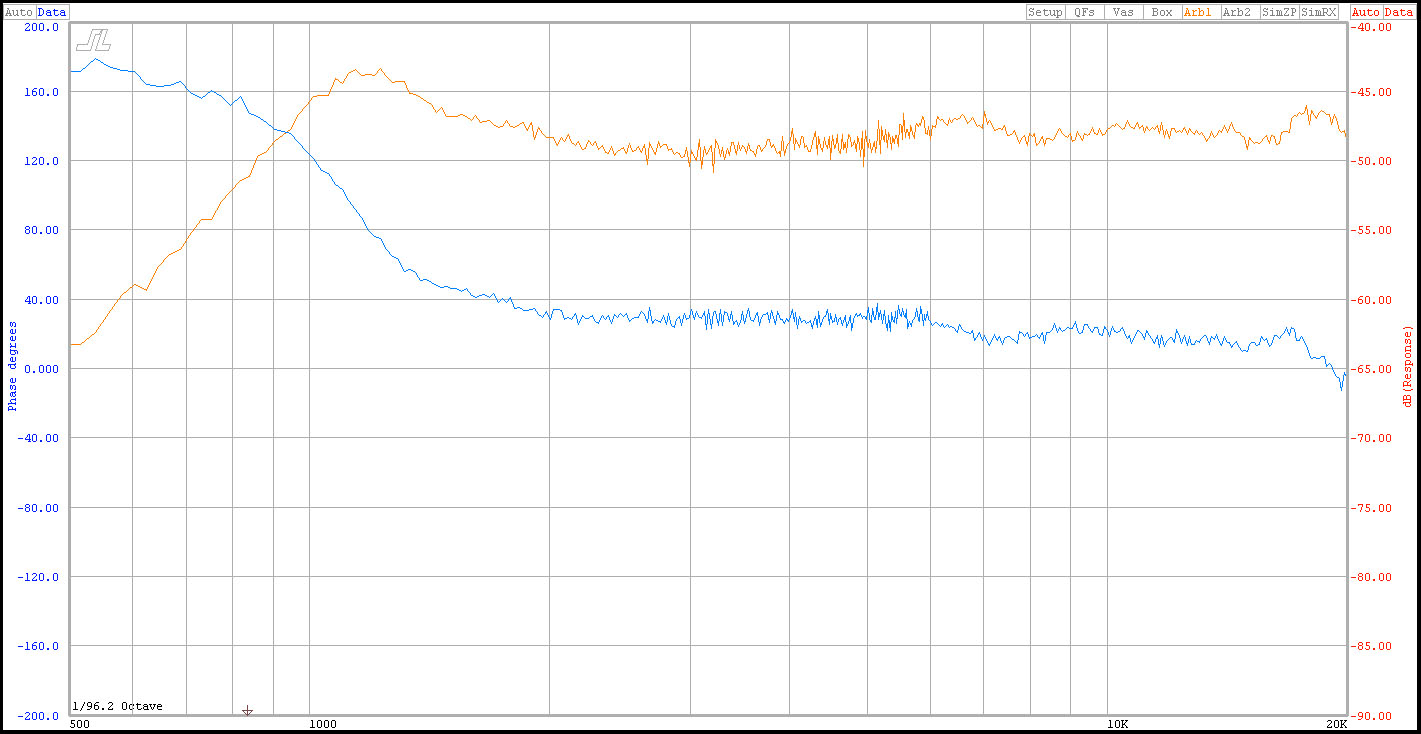Click the right axis Auto button

pos(1366,12)
